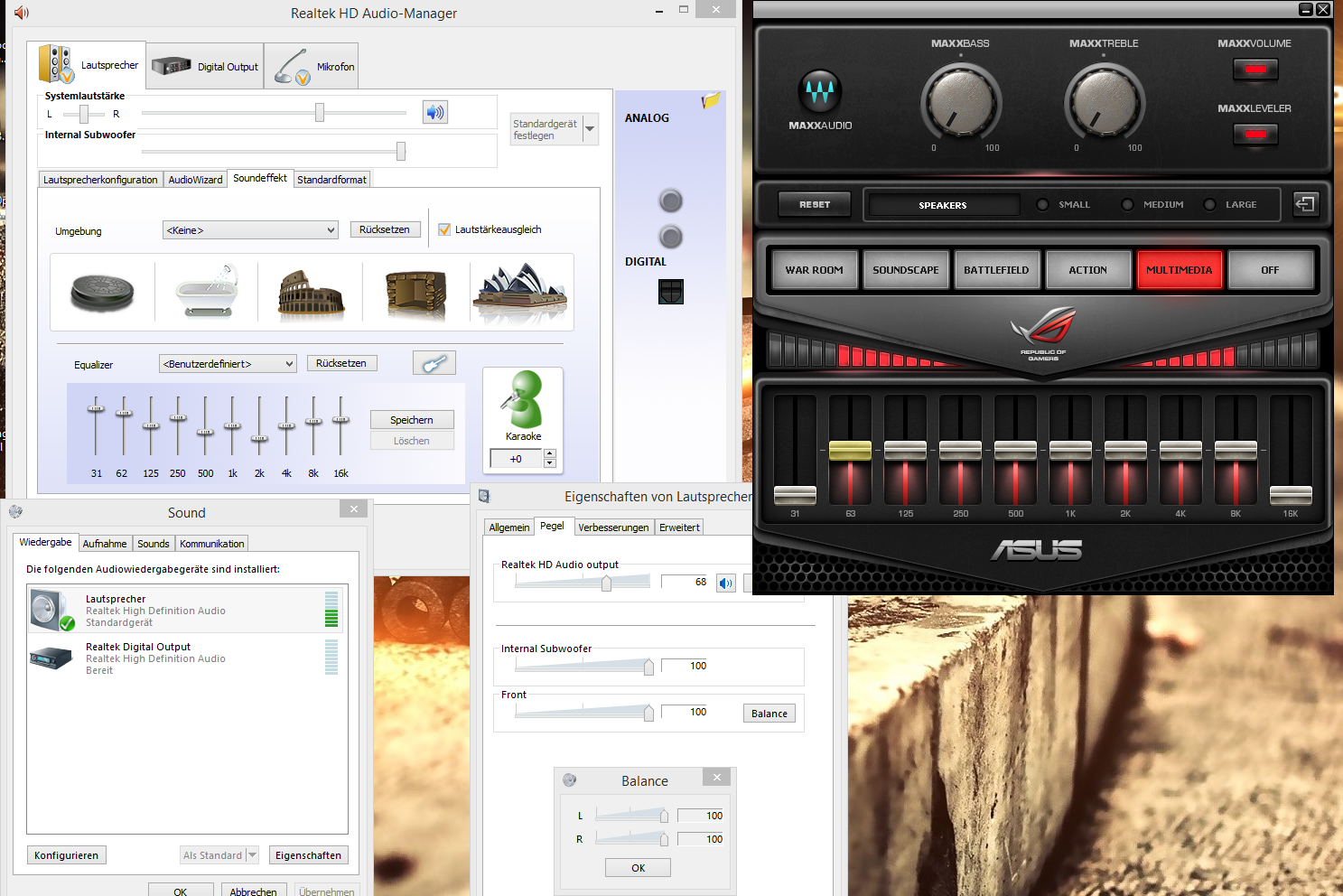This screenshot has width=1343, height=896.
Task: Switch to Mikrofon tab
Action: (x=312, y=66)
